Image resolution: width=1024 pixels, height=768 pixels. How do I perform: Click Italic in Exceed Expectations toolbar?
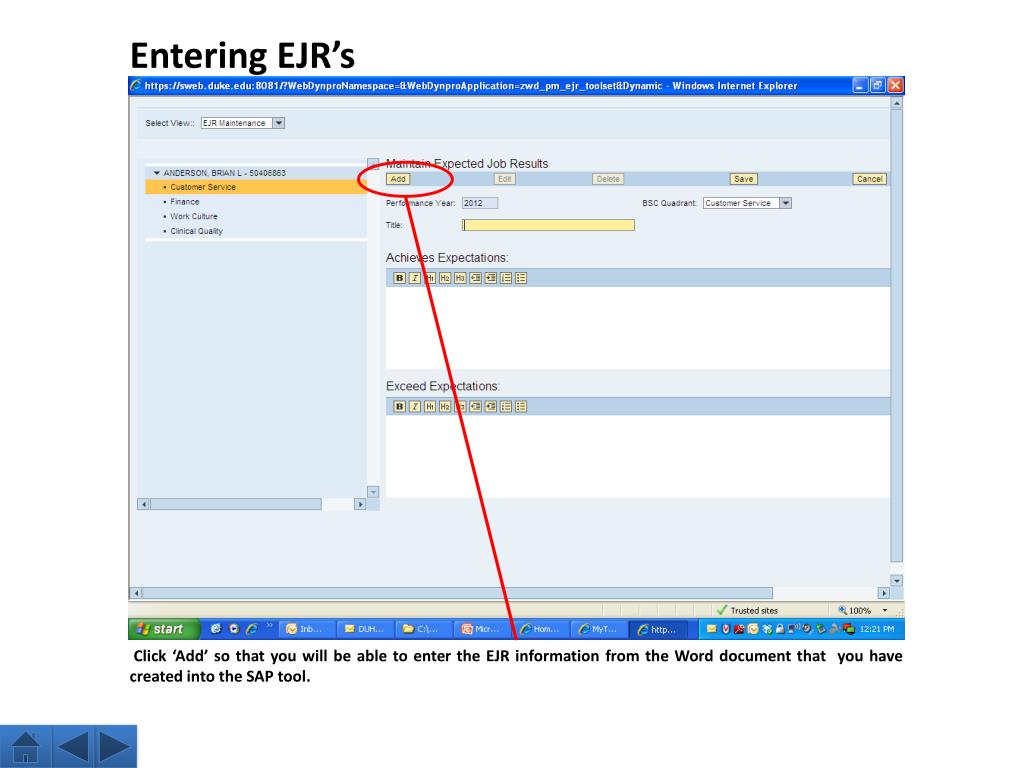(415, 406)
